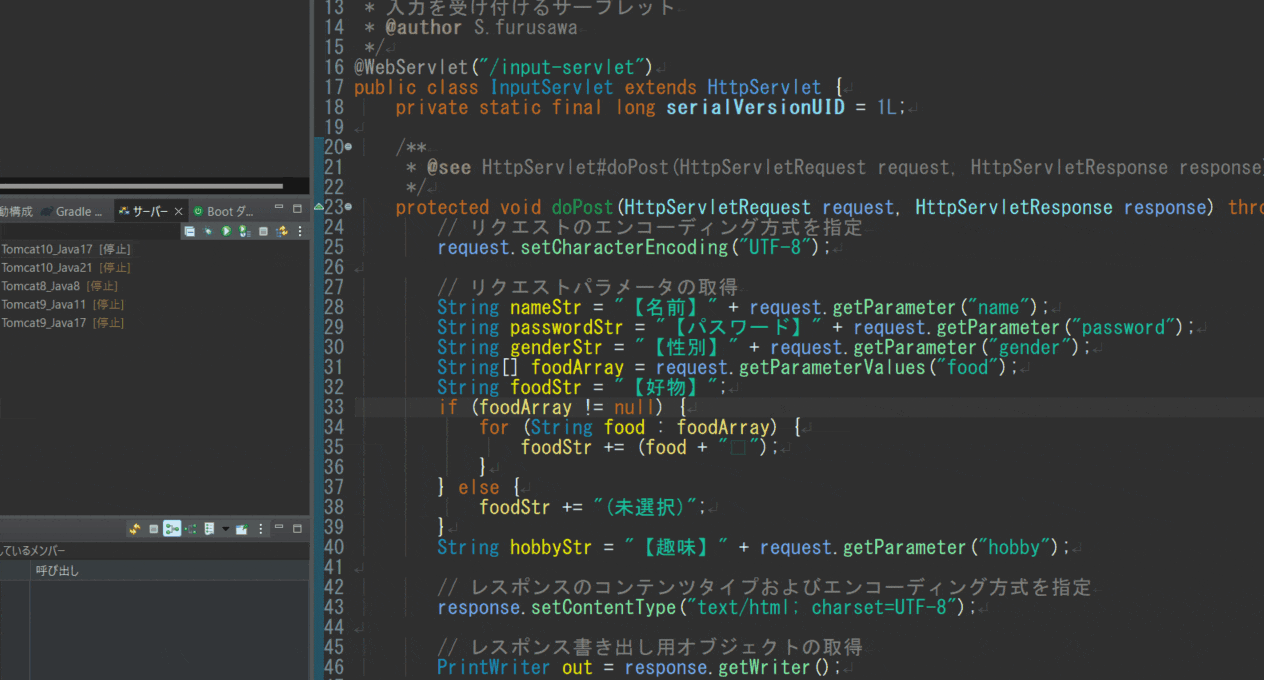The height and width of the screenshot is (680, 1264).
Task: Show call hierarchy history list
Action: (x=209, y=529)
